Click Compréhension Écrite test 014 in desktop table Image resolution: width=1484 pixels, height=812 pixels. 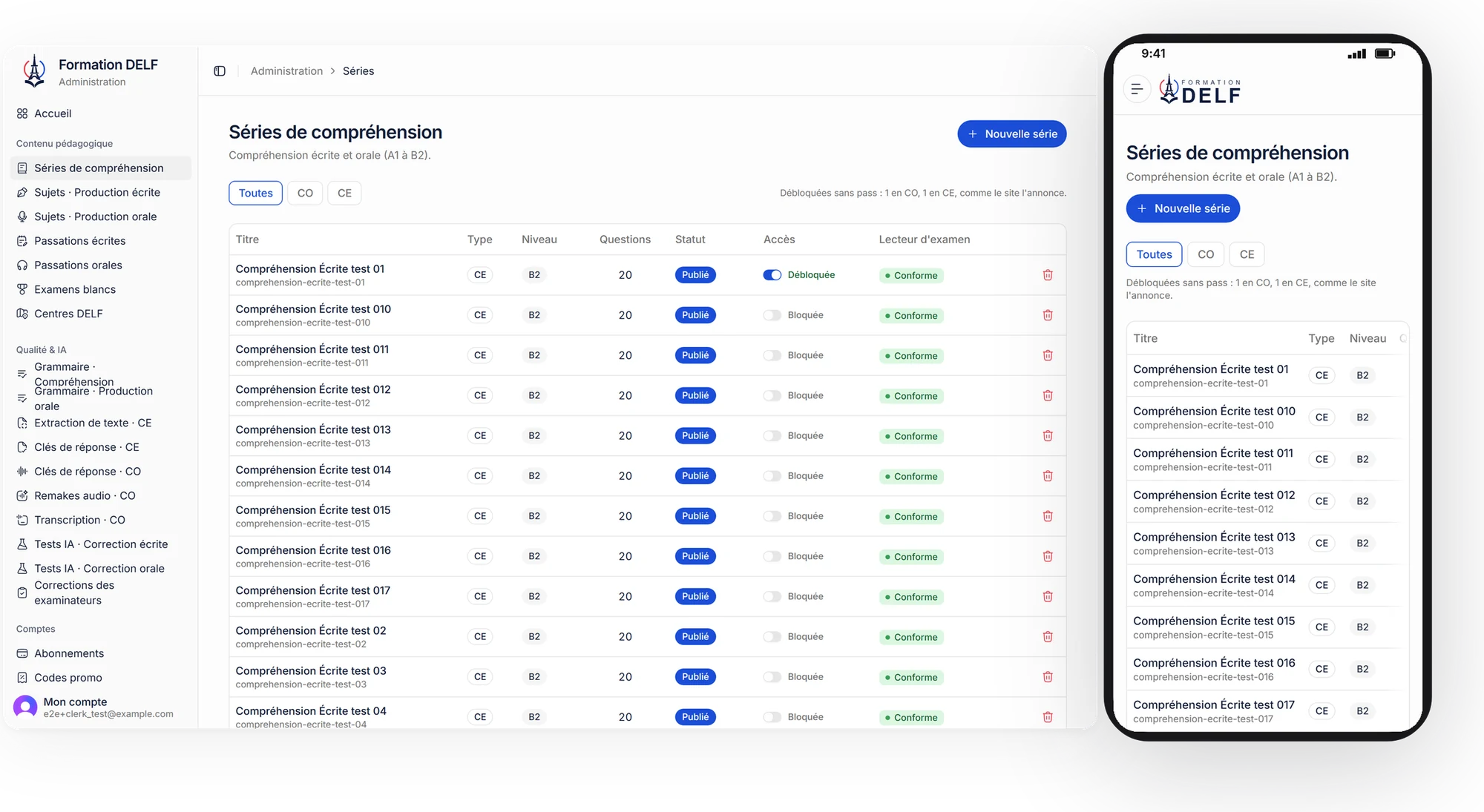[x=313, y=470]
